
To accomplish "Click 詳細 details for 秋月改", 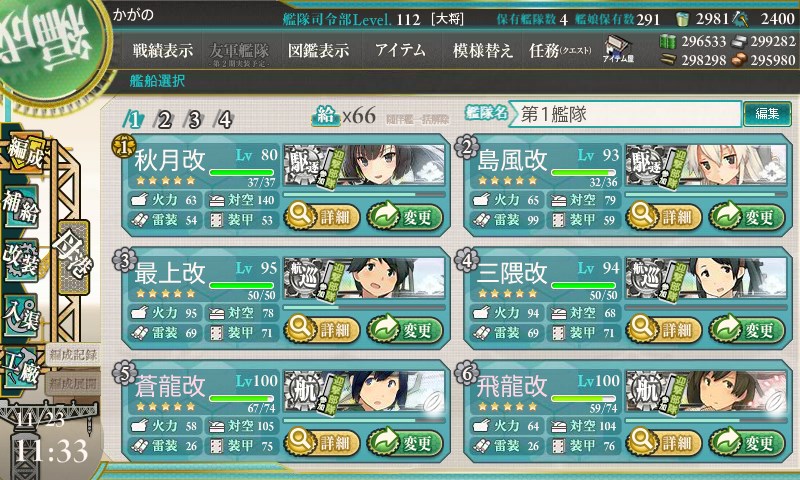I will pyautogui.click(x=321, y=216).
